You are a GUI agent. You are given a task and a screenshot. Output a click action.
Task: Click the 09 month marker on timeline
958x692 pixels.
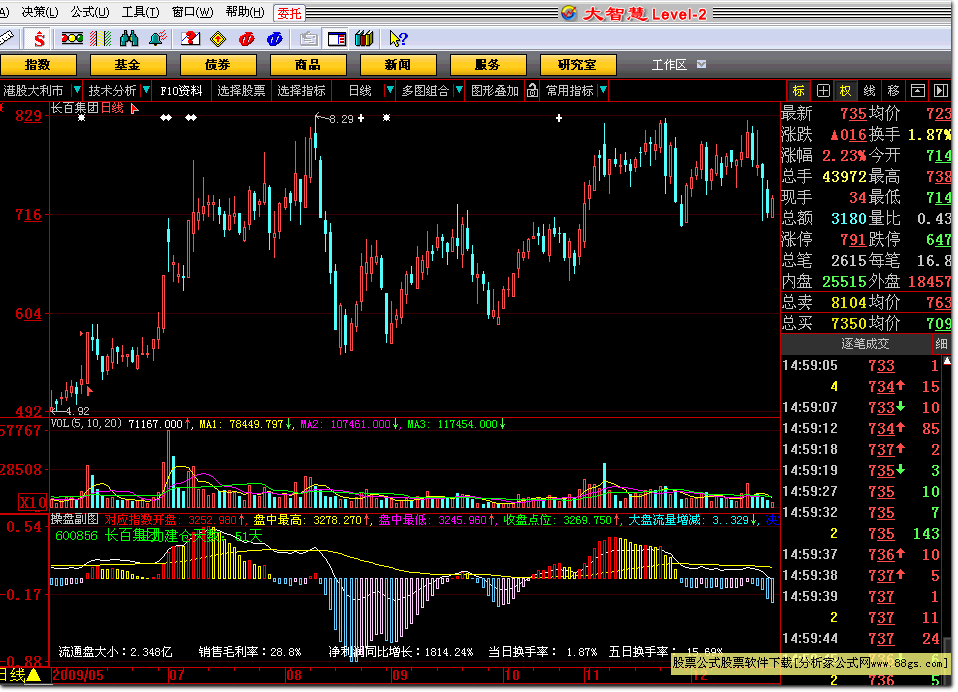pyautogui.click(x=400, y=676)
